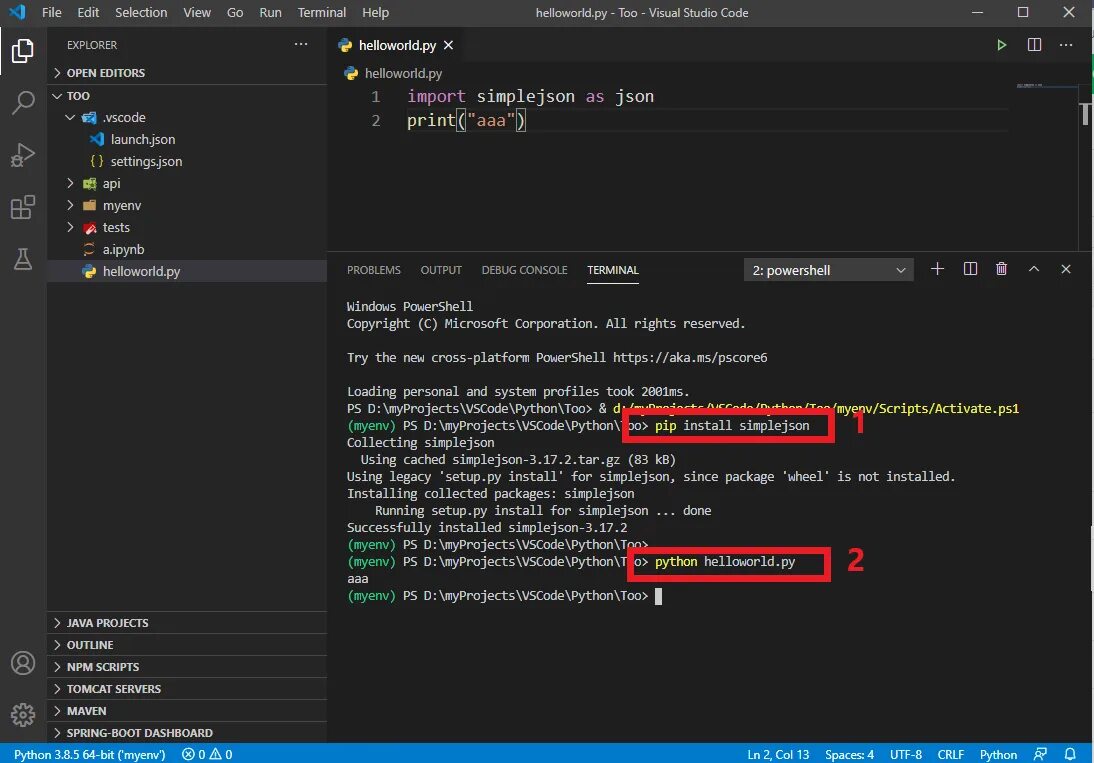Open launch.json in the explorer
The width and height of the screenshot is (1094, 763).
pyautogui.click(x=186, y=139)
